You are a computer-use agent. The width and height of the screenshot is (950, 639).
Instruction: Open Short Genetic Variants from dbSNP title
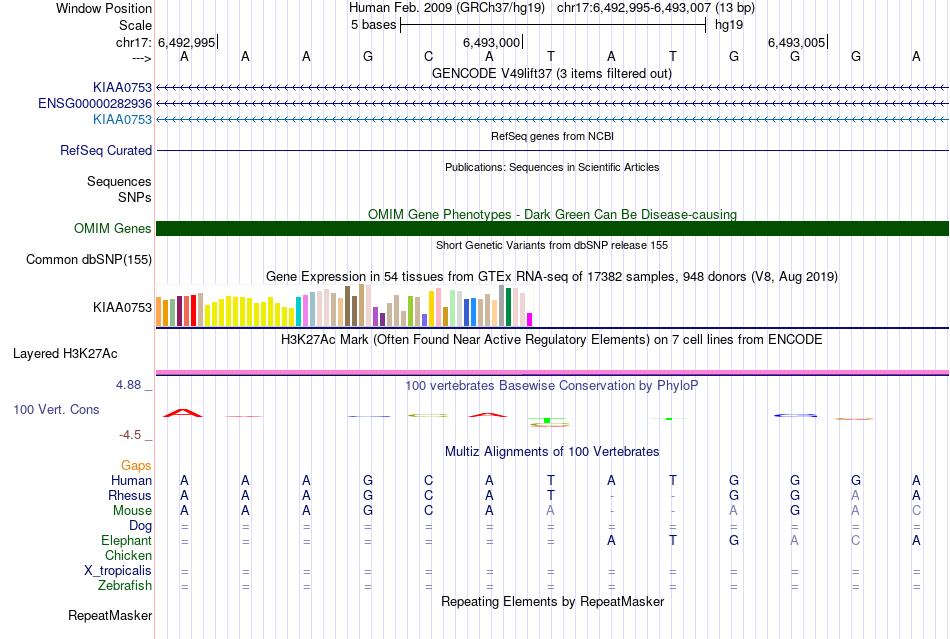click(552, 245)
